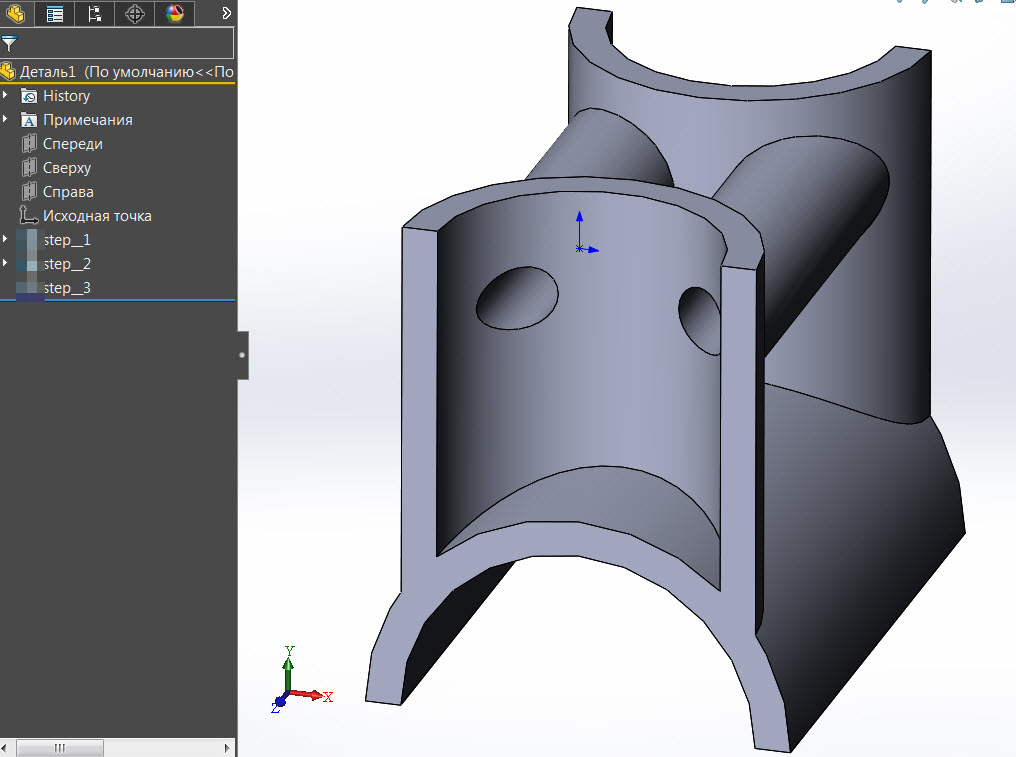Viewport: 1016px width, 757px height.
Task: Select the Деталь1 part icon
Action: (x=8, y=71)
